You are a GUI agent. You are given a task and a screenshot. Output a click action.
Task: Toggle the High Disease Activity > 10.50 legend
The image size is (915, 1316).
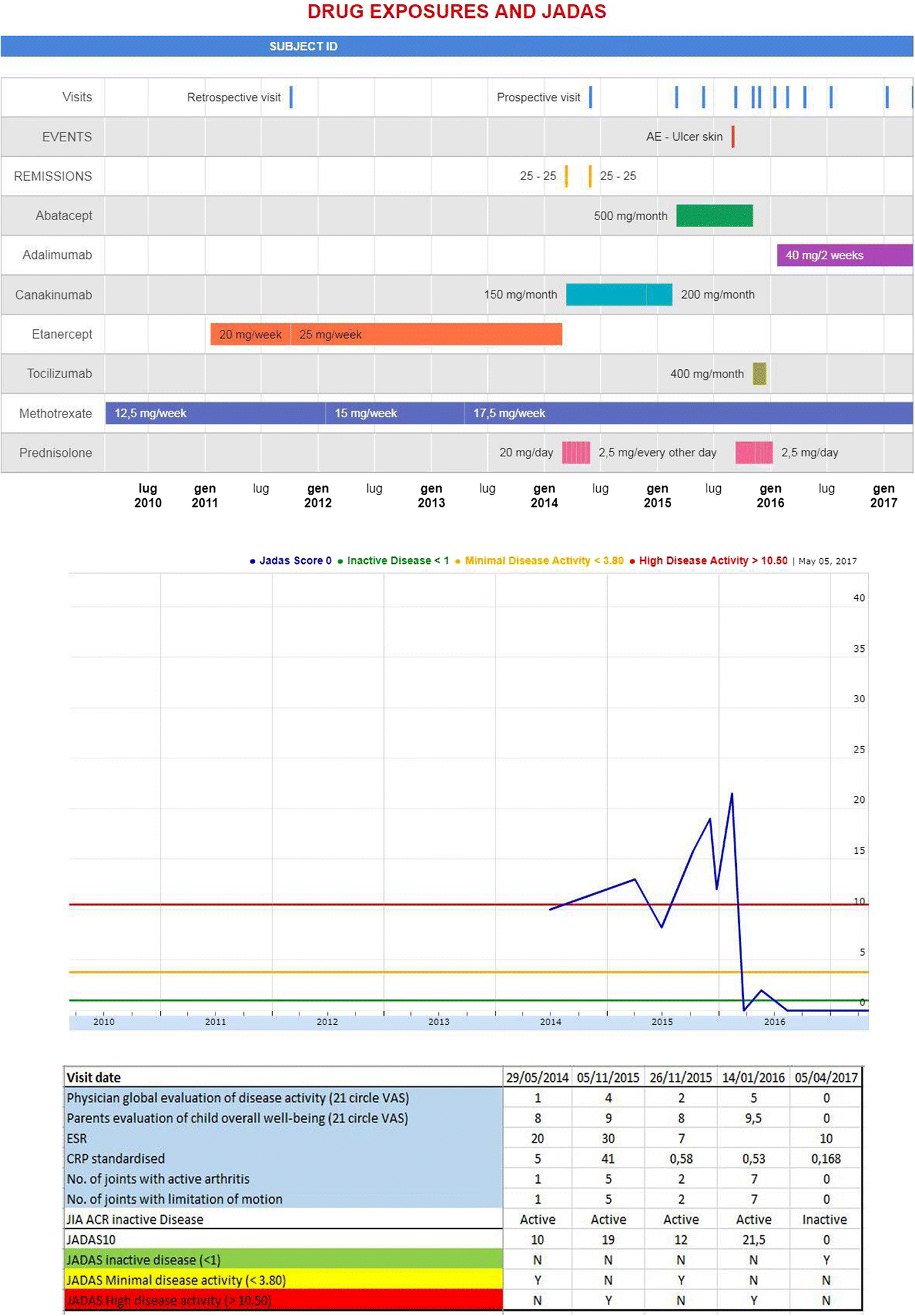[x=709, y=561]
